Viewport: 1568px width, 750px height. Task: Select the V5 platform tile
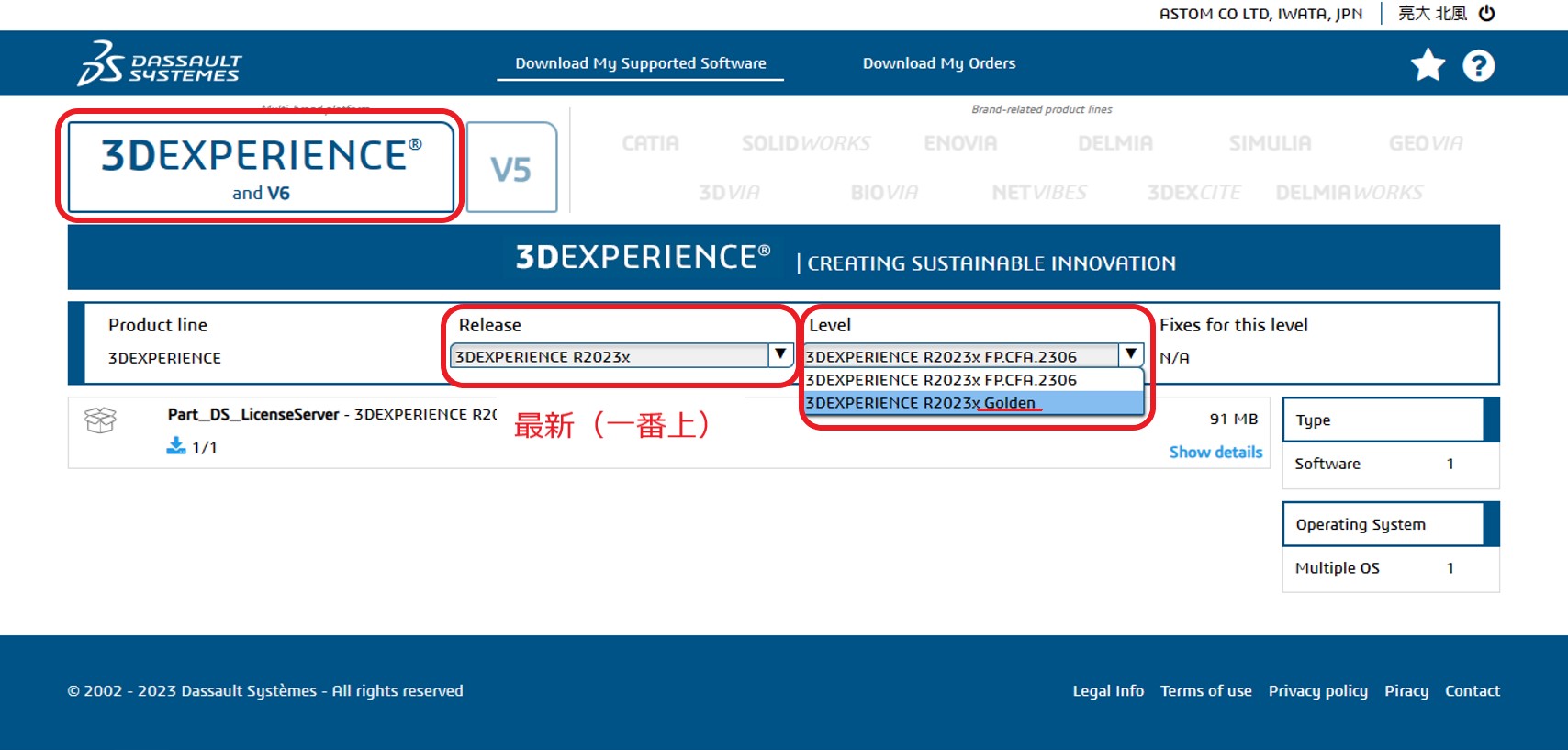pyautogui.click(x=511, y=168)
